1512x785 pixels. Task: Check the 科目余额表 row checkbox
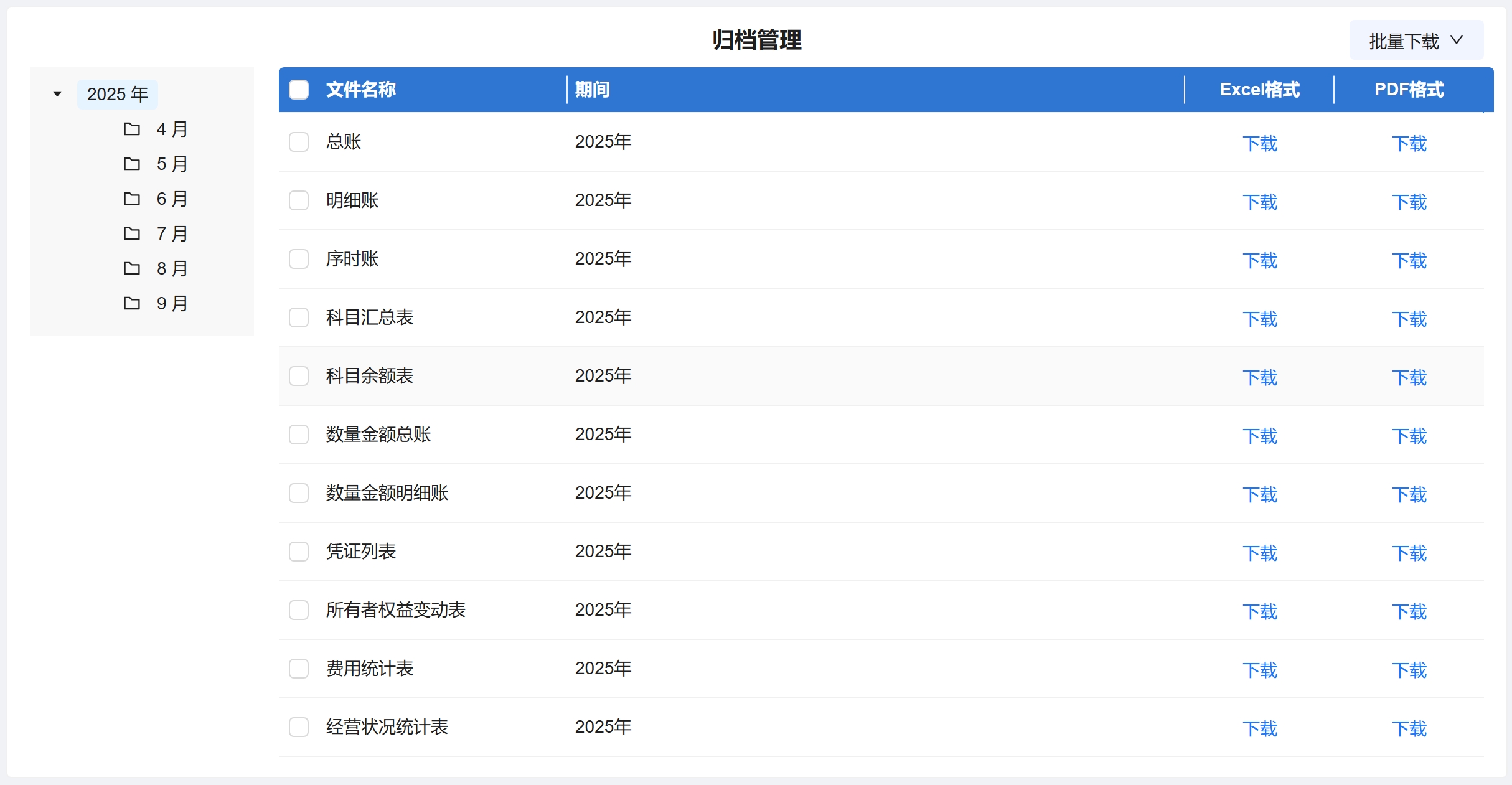tap(299, 376)
